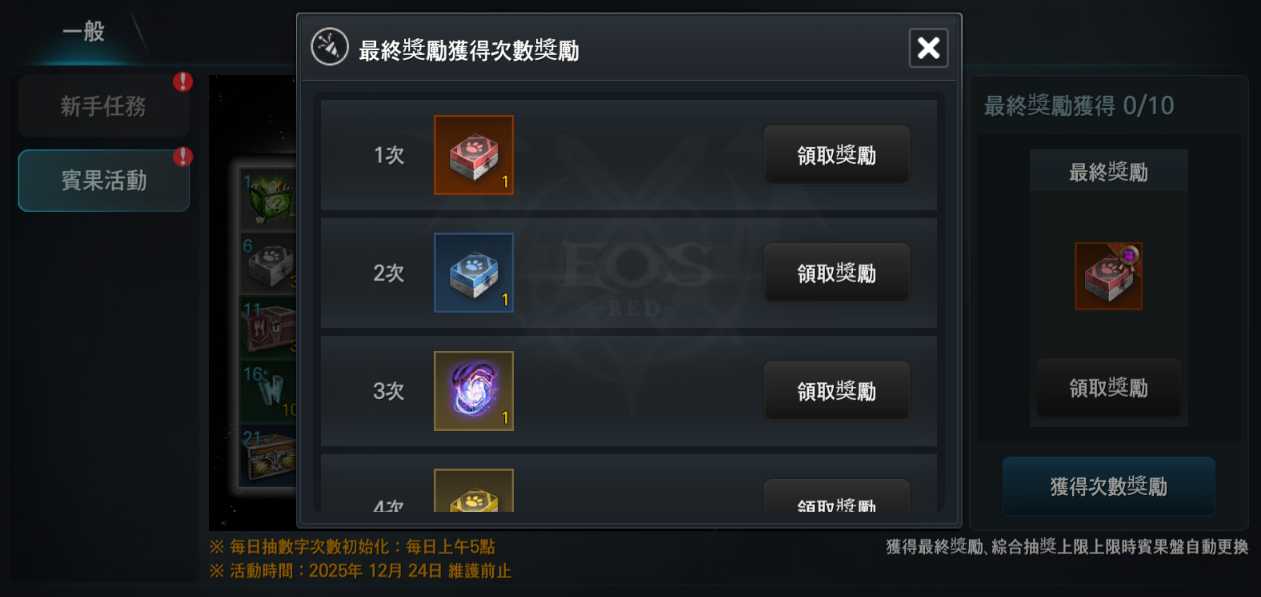Click the red paw box reward icon for 1次
1261x597 pixels.
474,155
